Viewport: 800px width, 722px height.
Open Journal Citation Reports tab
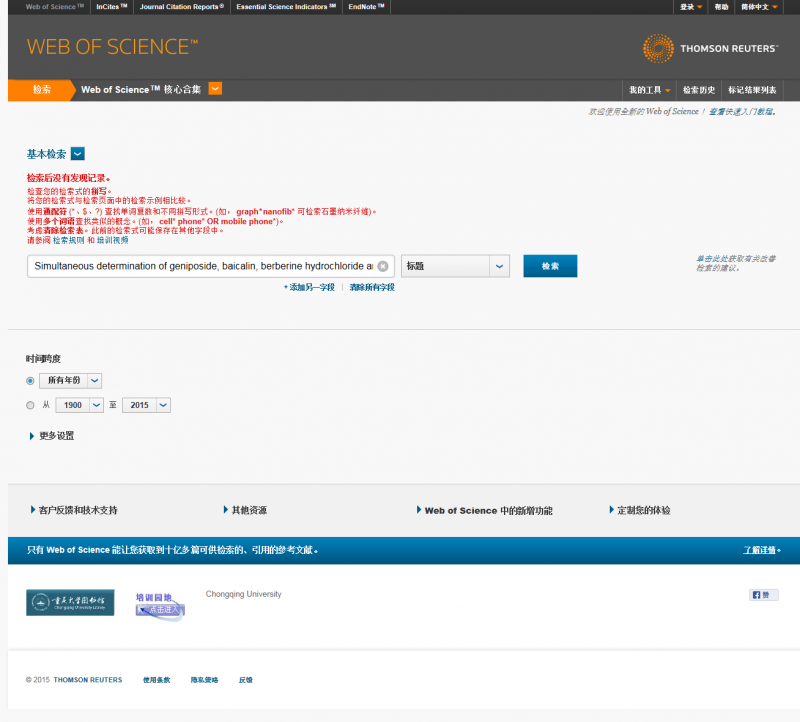[182, 7]
